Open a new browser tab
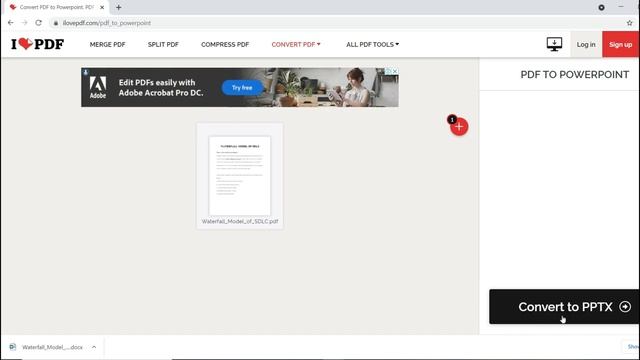This screenshot has width=640, height=360. (x=118, y=7)
